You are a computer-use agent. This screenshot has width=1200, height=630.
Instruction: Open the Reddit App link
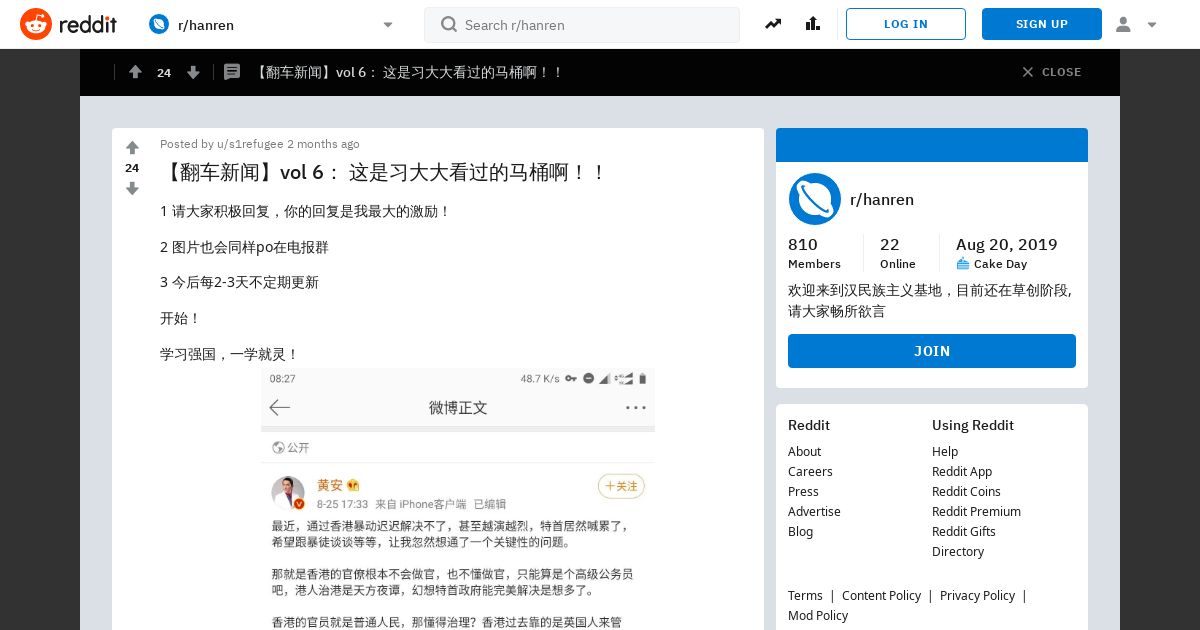[962, 471]
